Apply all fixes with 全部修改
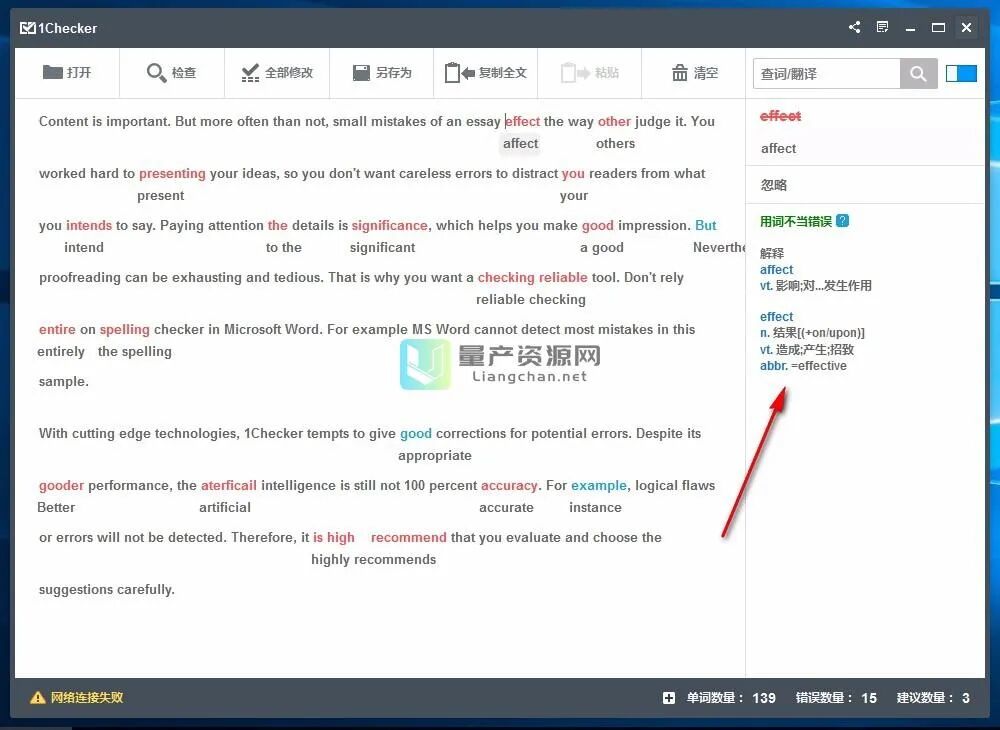Viewport: 1000px width, 730px height. (x=277, y=73)
